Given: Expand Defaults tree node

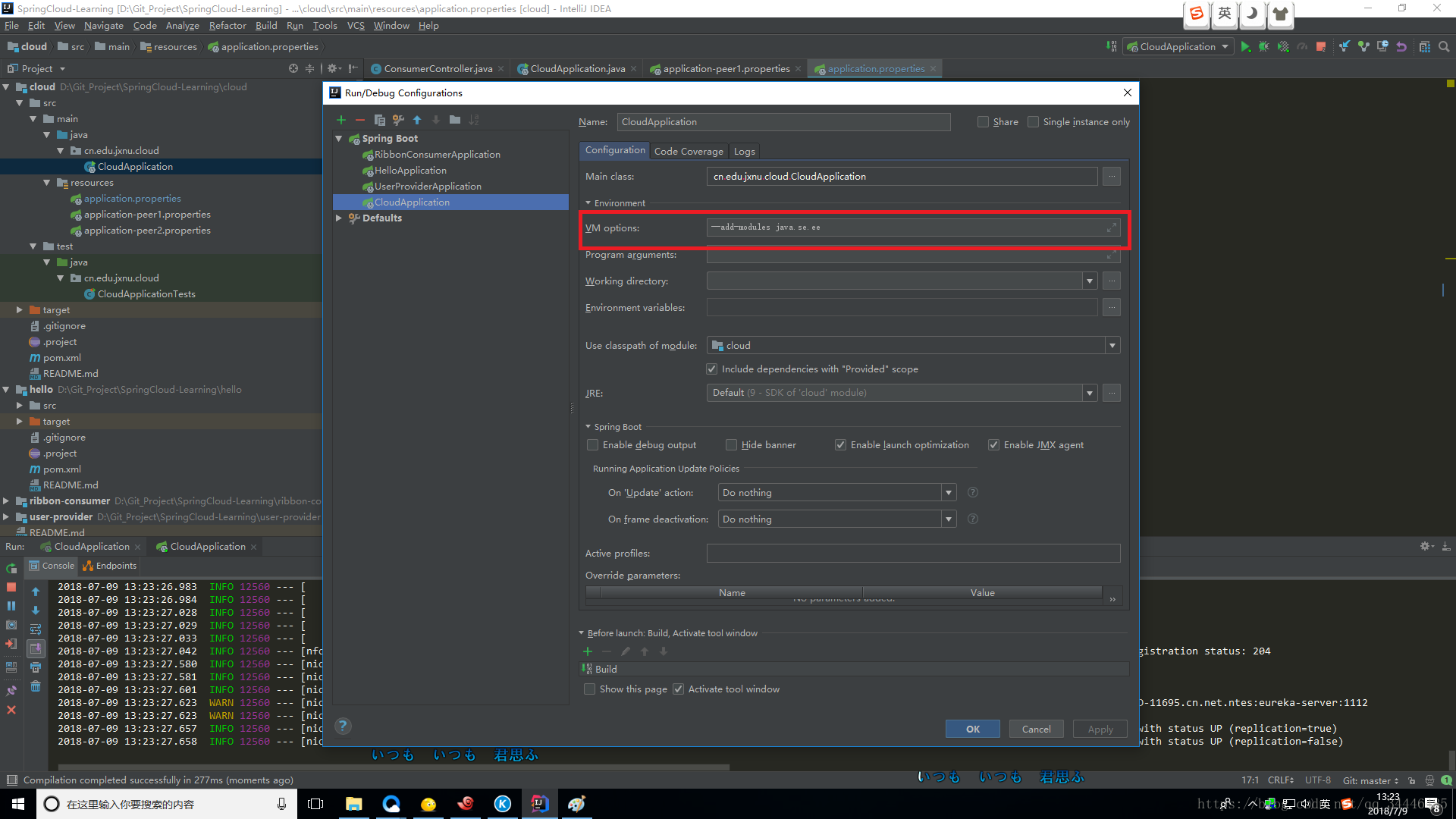Looking at the screenshot, I should (339, 218).
